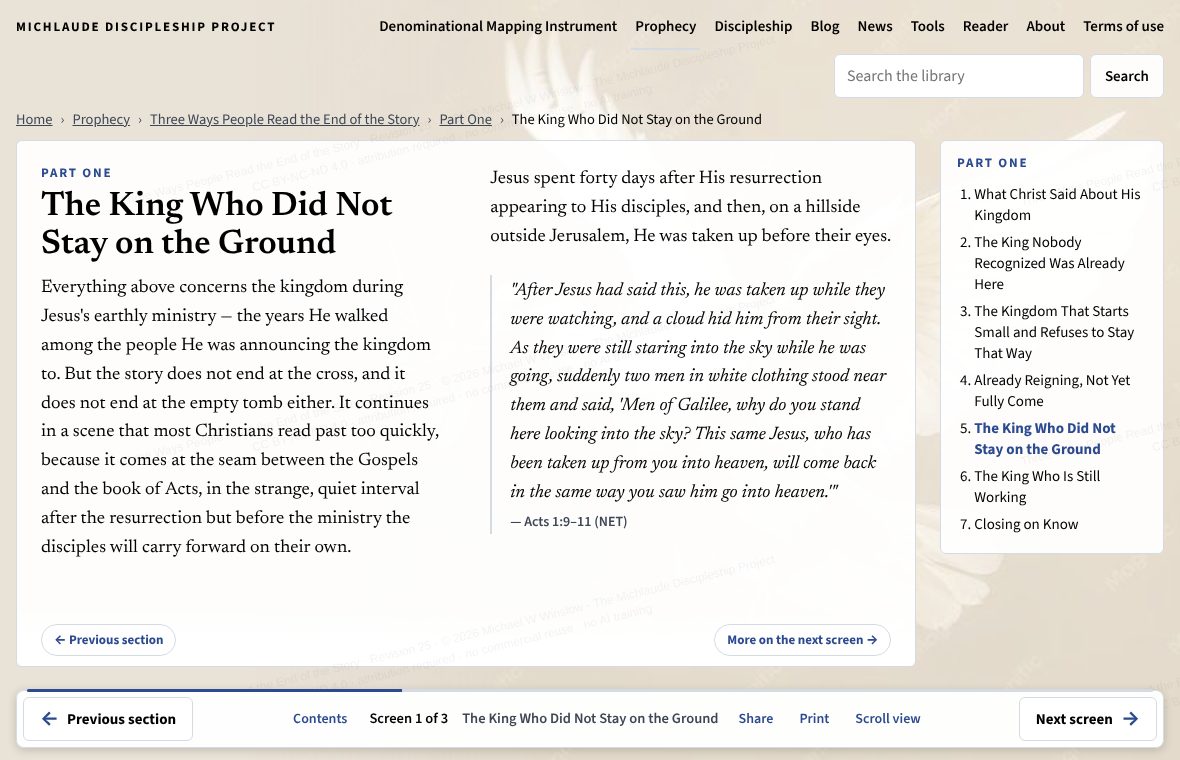
Task: Click Previous section in the bottom bar
Action: coord(108,719)
